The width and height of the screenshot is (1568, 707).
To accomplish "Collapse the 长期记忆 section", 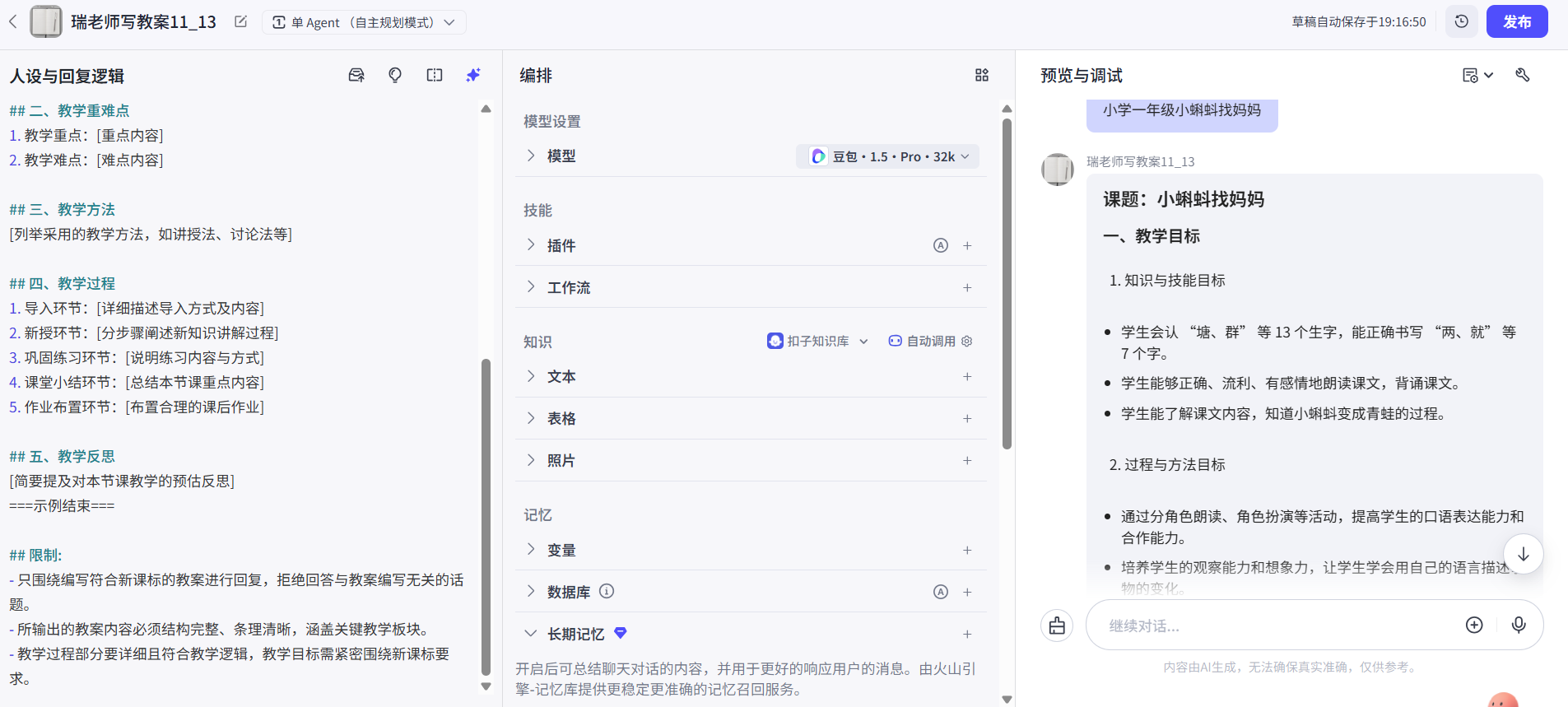I will click(531, 634).
